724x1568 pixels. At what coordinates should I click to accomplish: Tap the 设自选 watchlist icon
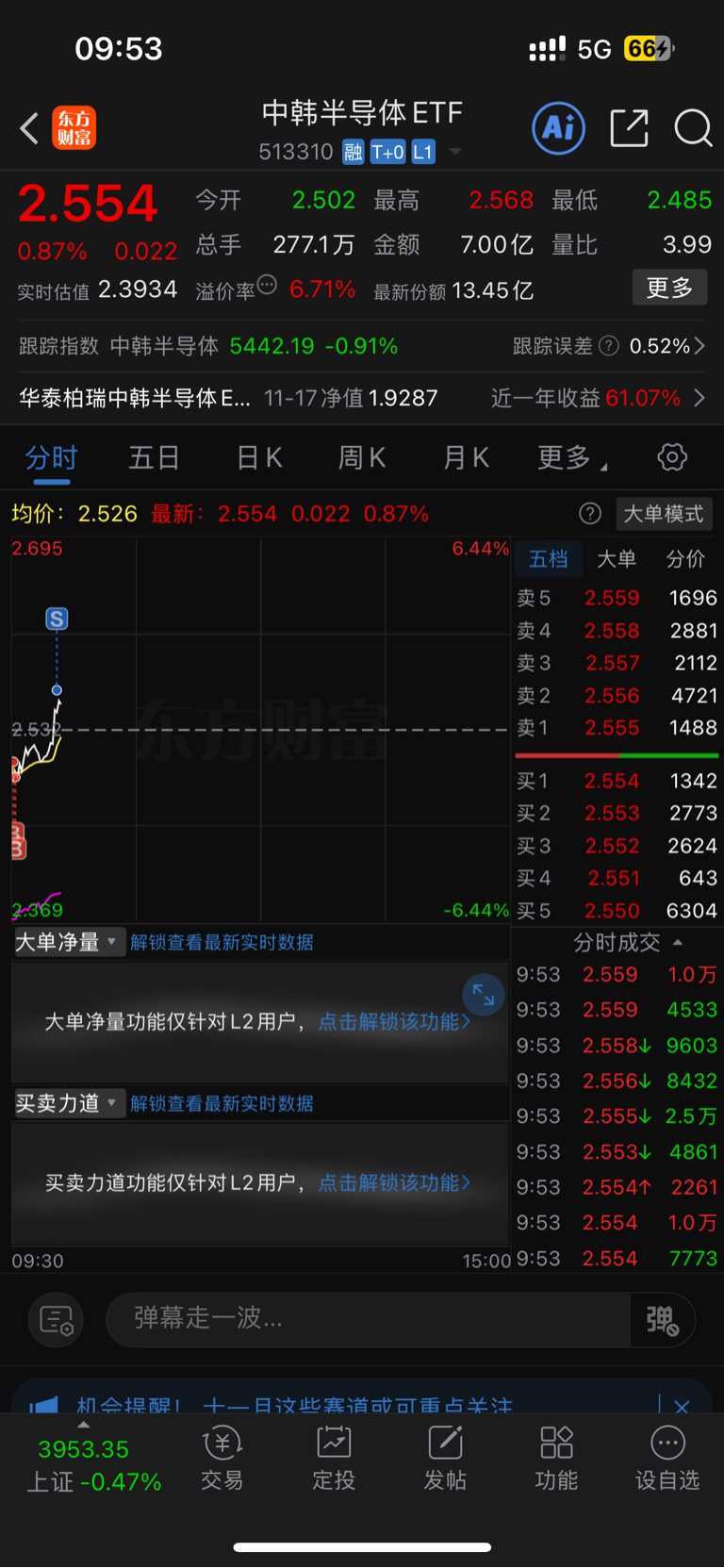pyautogui.click(x=667, y=1459)
